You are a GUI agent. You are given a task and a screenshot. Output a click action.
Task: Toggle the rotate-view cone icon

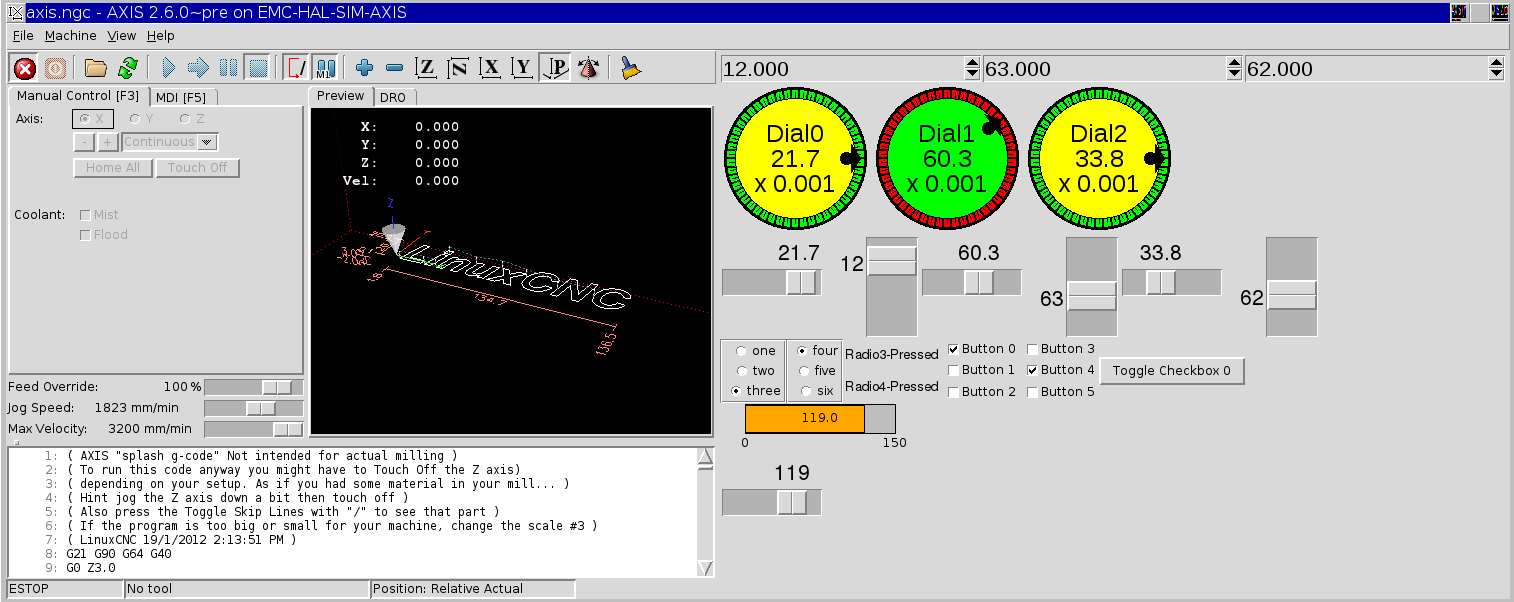[x=589, y=68]
